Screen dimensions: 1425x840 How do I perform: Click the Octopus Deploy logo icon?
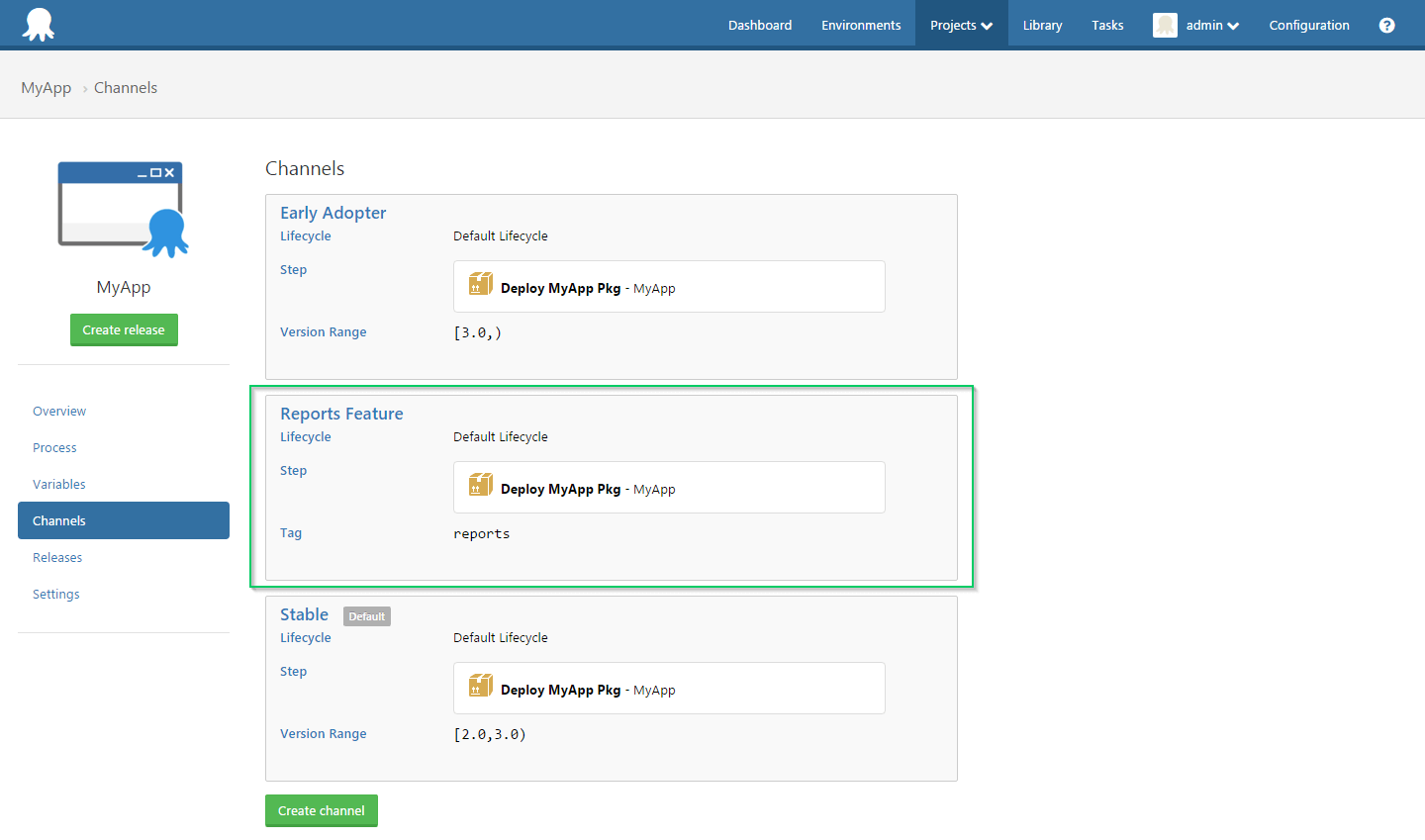point(39,25)
